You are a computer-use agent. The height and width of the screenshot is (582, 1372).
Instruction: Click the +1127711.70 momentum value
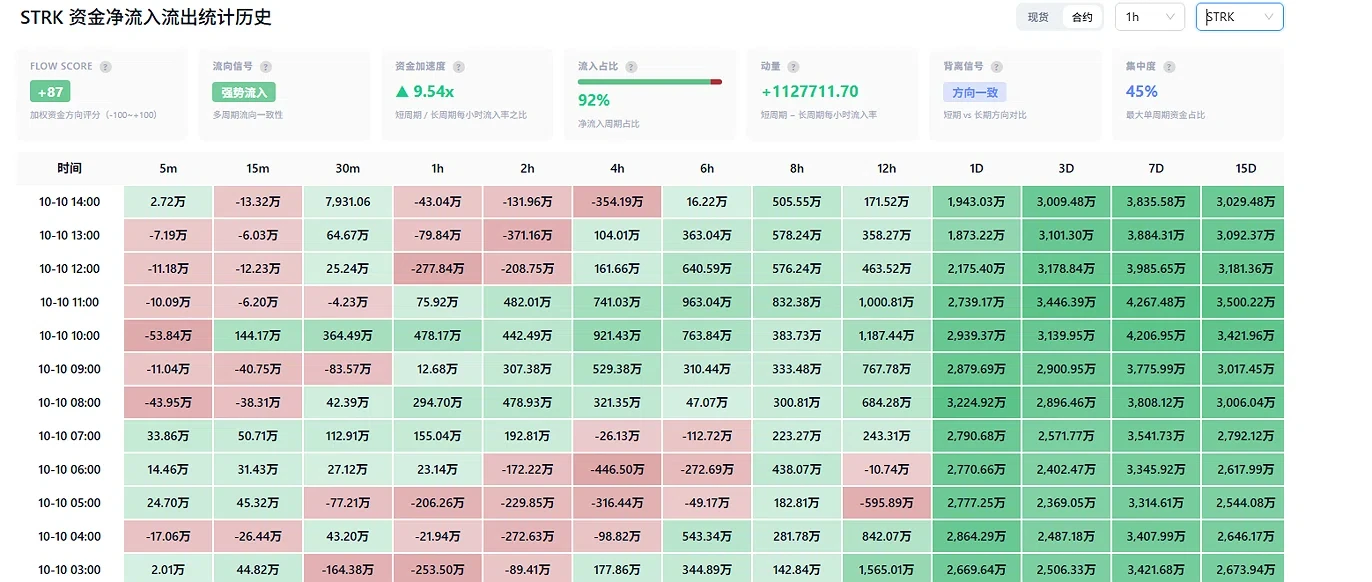(x=809, y=92)
